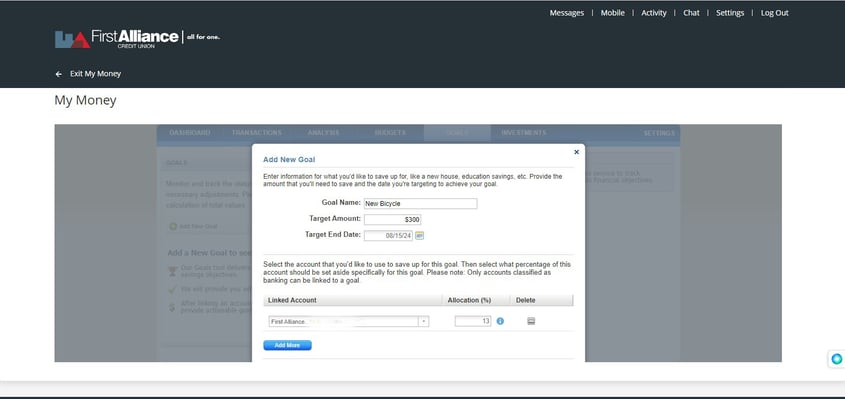This screenshot has height=399, width=845.
Task: Open Messages in top navigation
Action: tap(566, 13)
